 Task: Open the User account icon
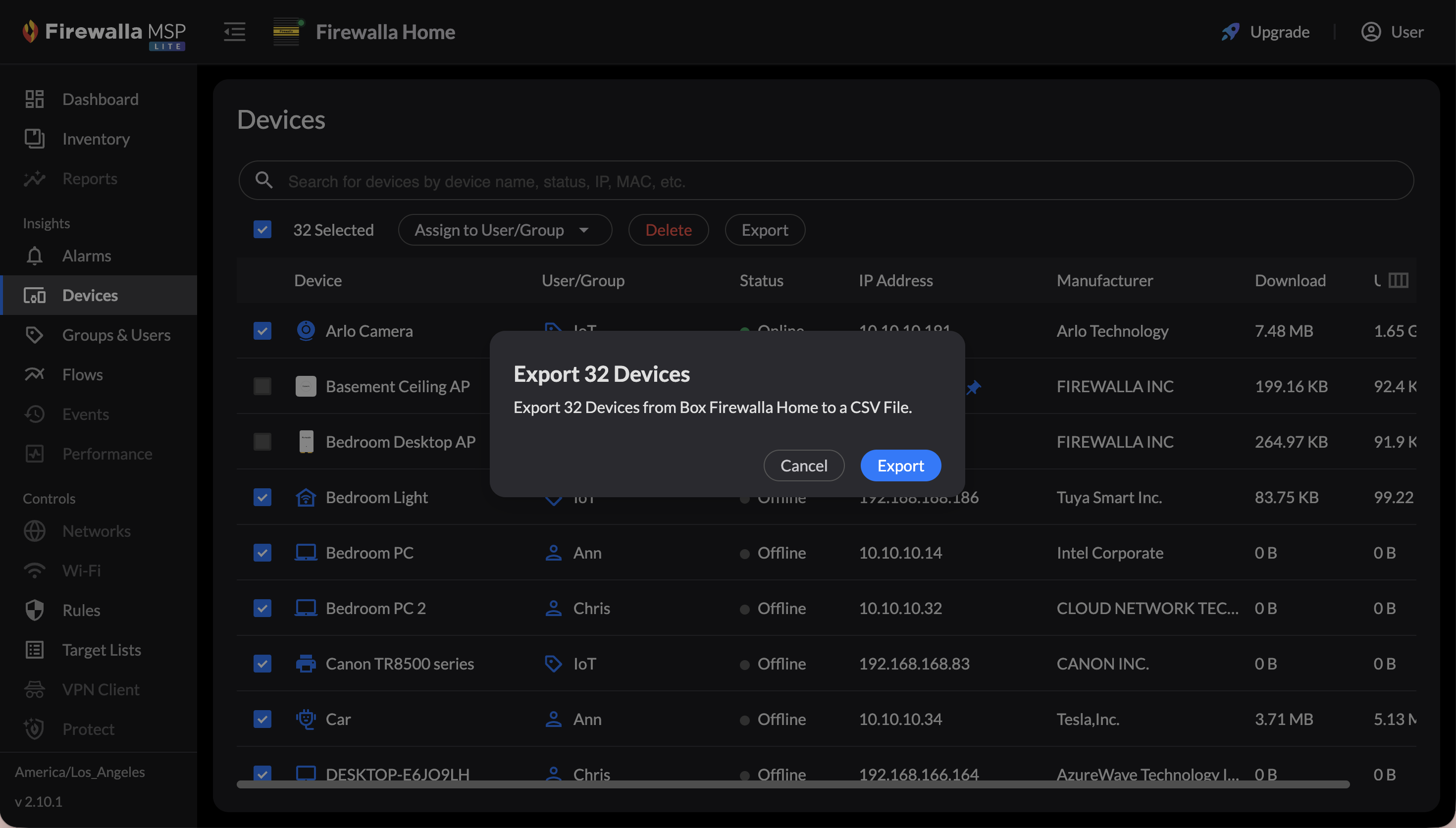point(1371,32)
